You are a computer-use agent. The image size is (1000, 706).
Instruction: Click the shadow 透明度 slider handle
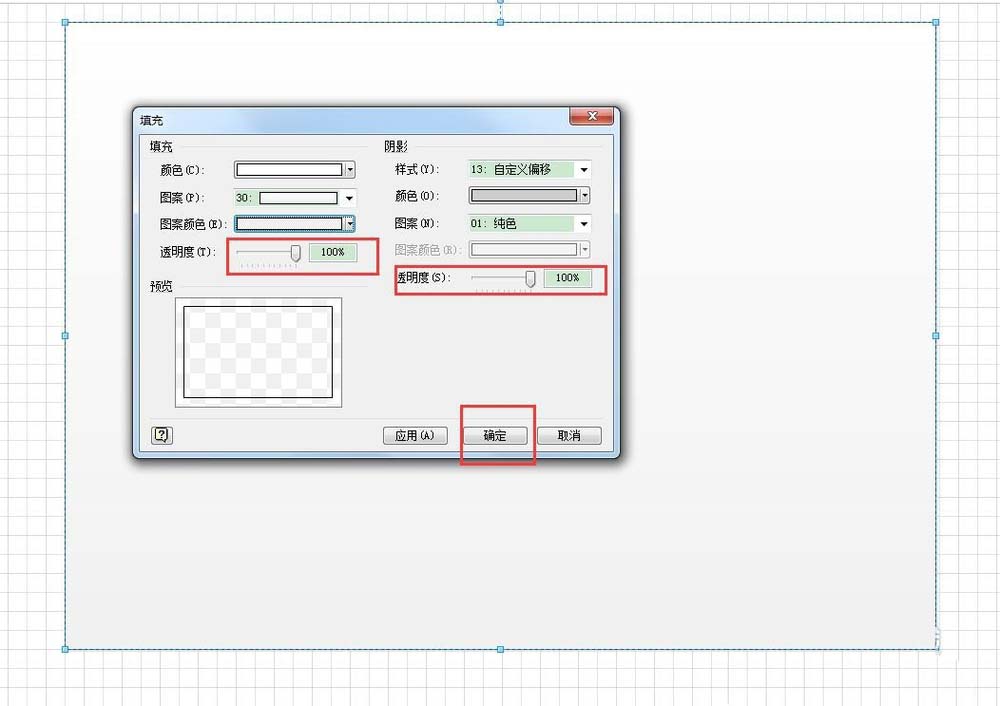pos(530,279)
